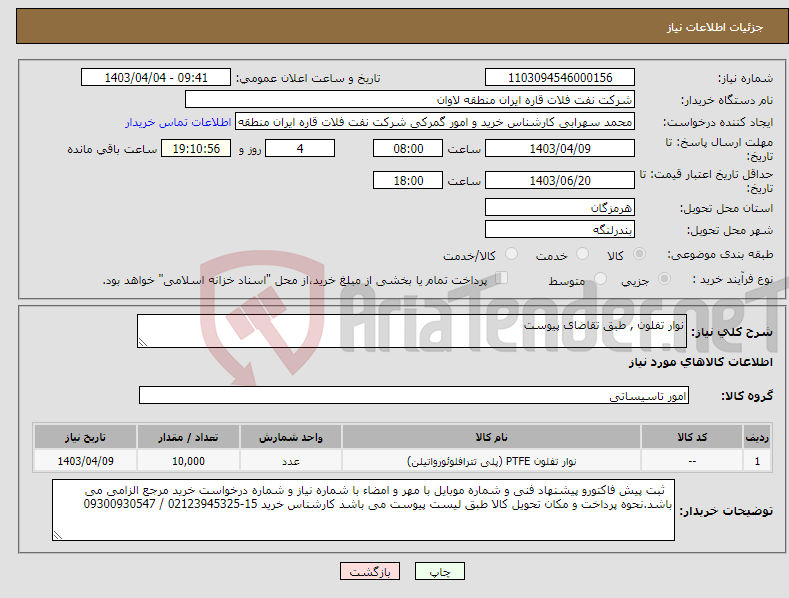
Task: Open the buyer contact info link
Action: point(178,122)
